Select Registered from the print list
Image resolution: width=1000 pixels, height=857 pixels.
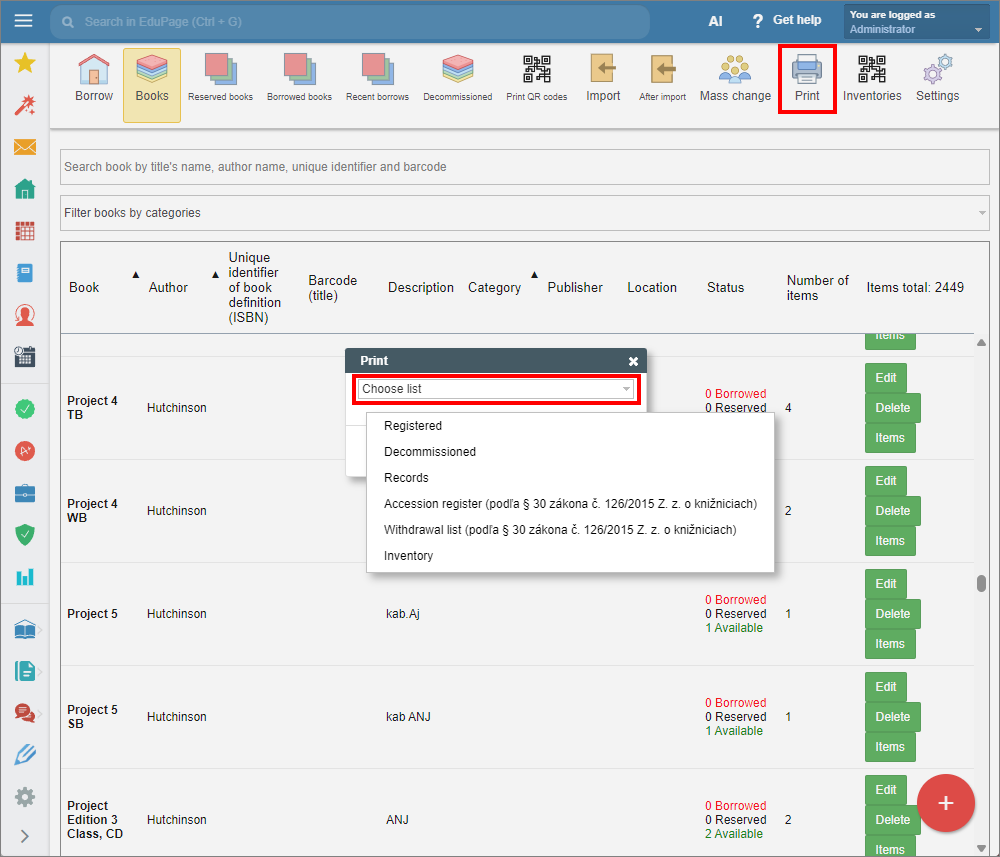[x=413, y=426]
